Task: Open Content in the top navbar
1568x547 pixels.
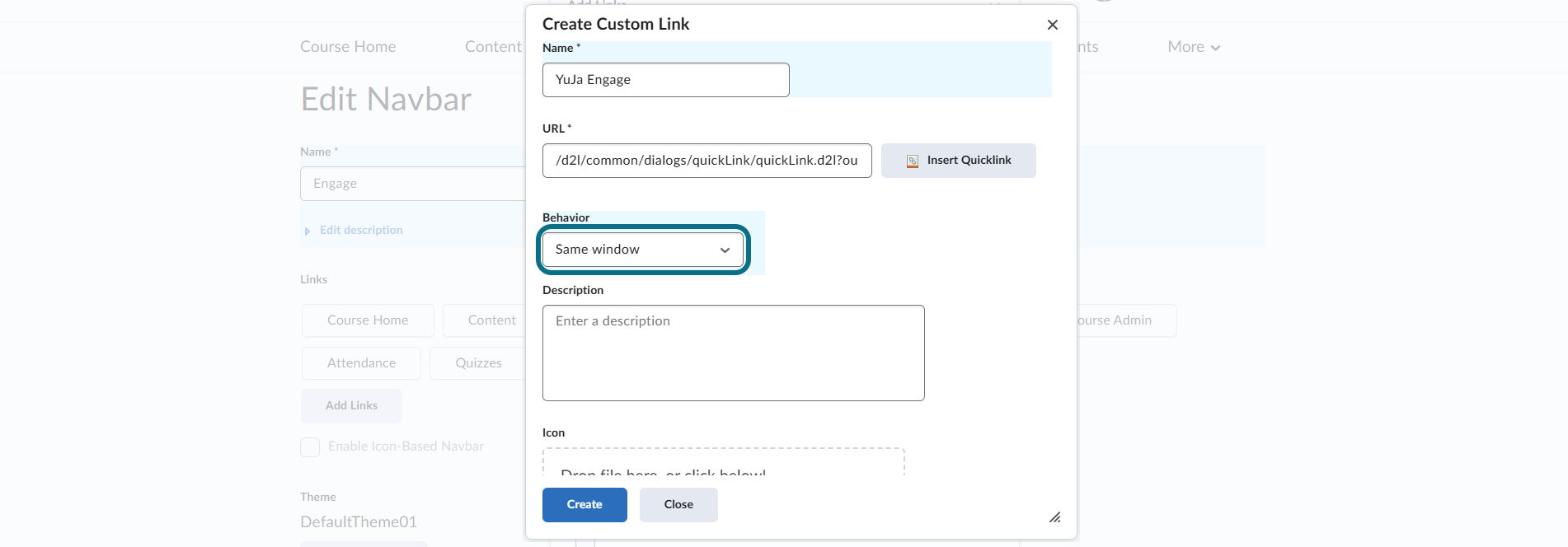Action: pos(493,47)
